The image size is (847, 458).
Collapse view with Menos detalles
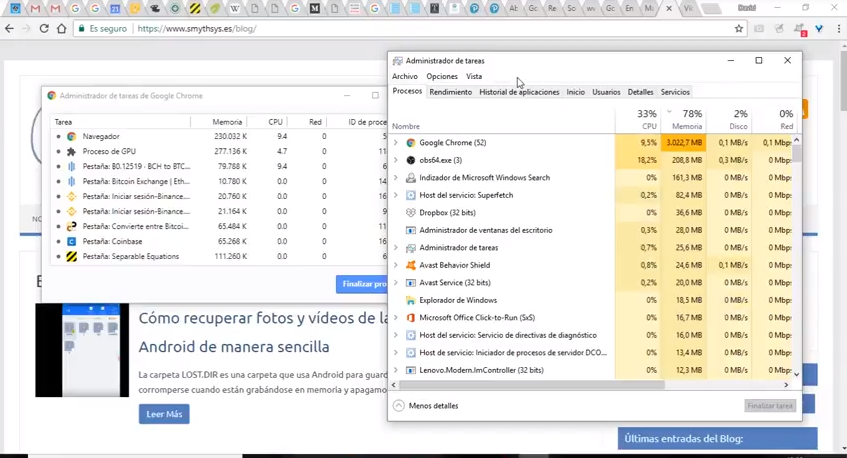(426, 406)
